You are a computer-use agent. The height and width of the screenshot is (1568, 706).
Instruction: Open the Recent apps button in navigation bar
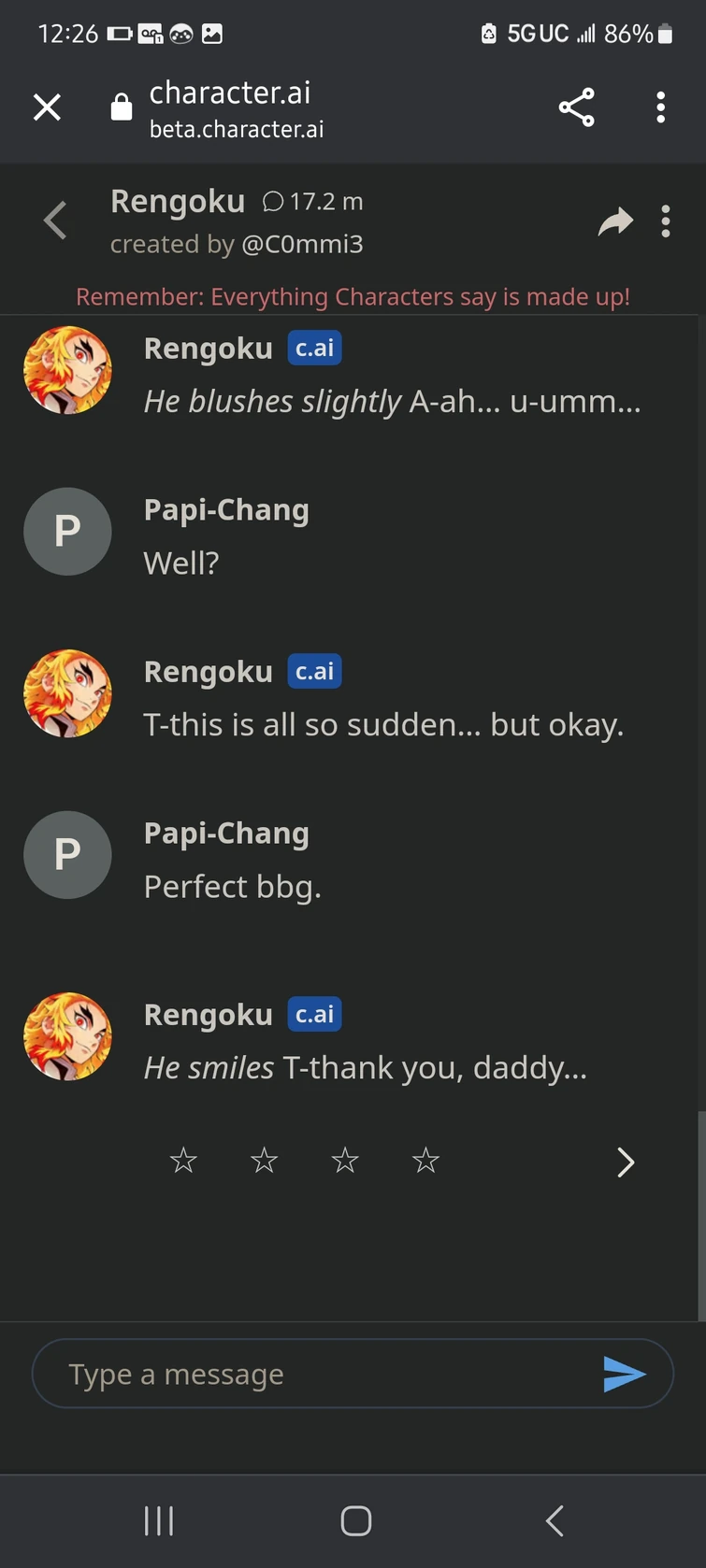pos(159,1519)
